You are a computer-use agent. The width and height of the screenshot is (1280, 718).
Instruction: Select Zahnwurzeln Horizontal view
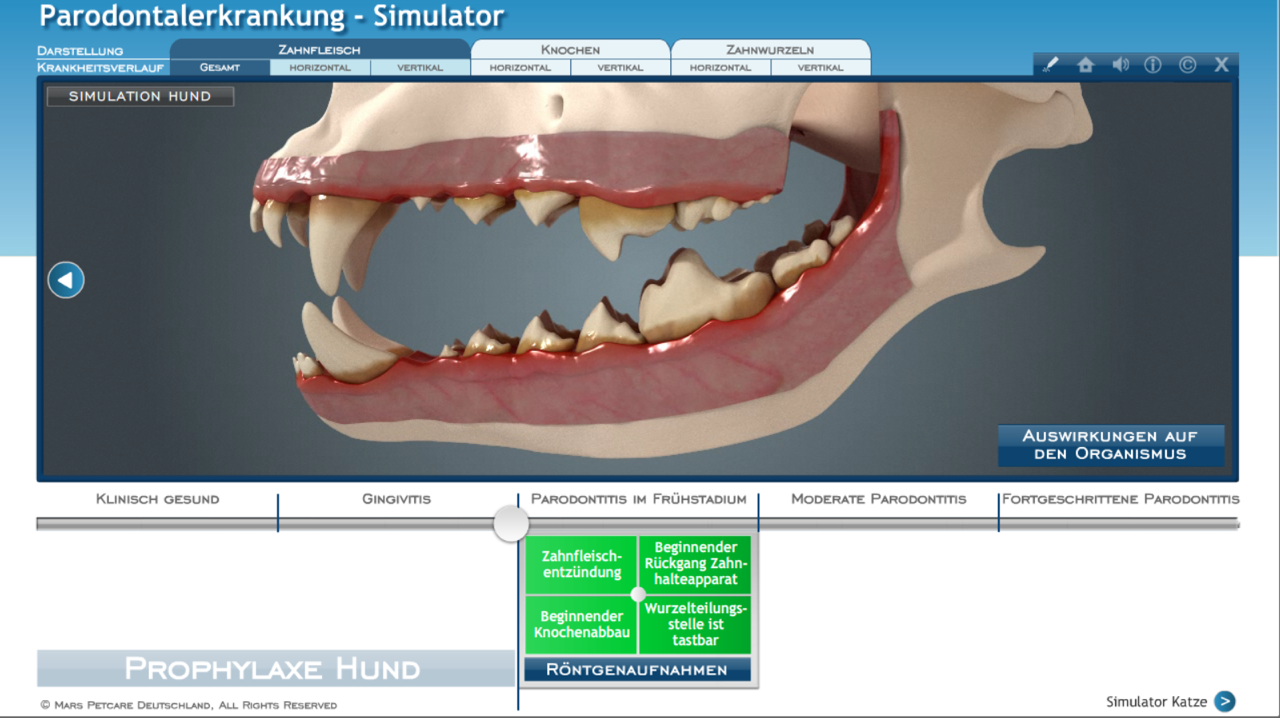pyautogui.click(x=720, y=68)
